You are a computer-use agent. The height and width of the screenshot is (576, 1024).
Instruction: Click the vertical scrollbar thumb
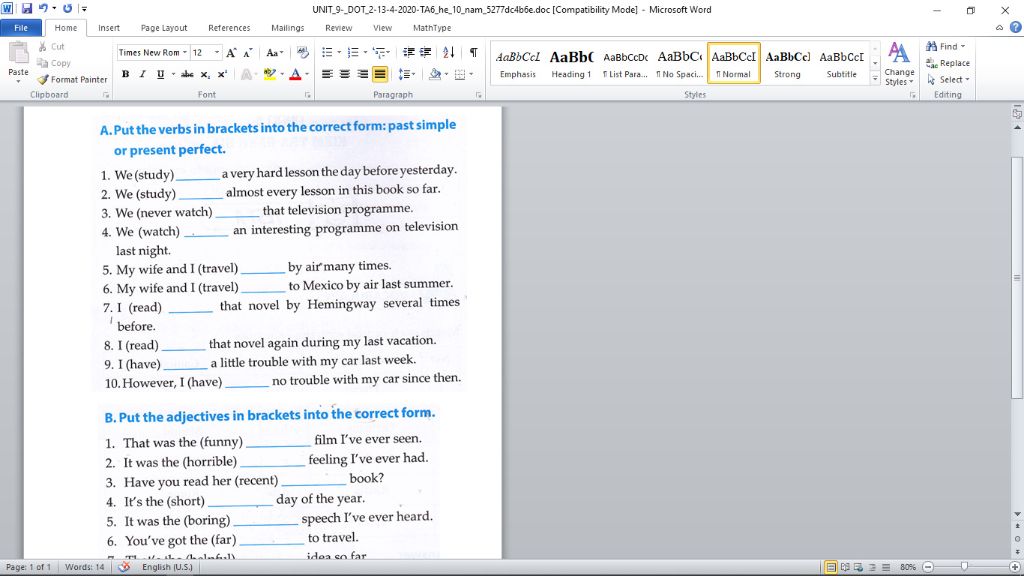pos(1017,278)
